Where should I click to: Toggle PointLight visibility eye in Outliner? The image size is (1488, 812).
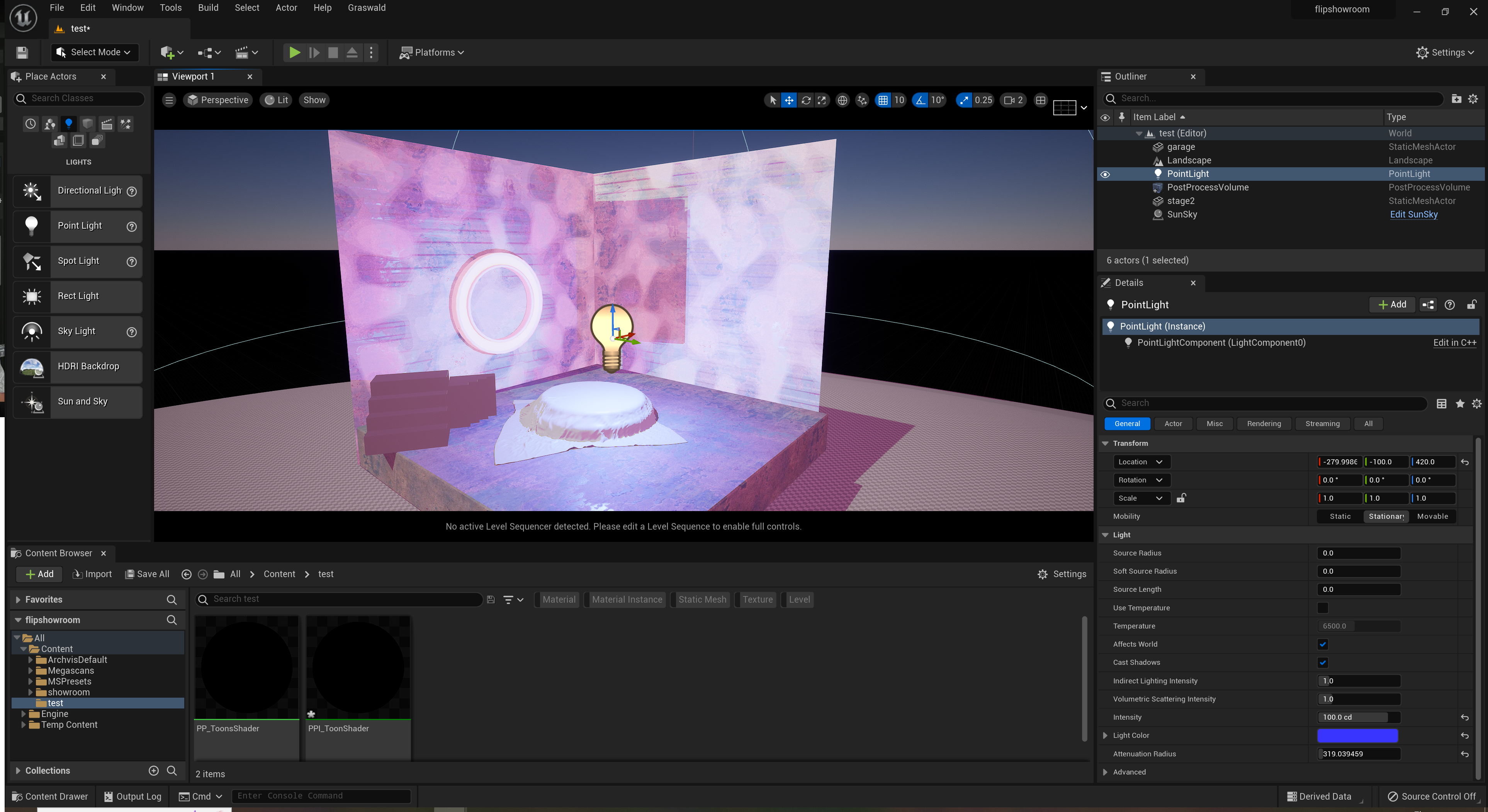(x=1105, y=174)
